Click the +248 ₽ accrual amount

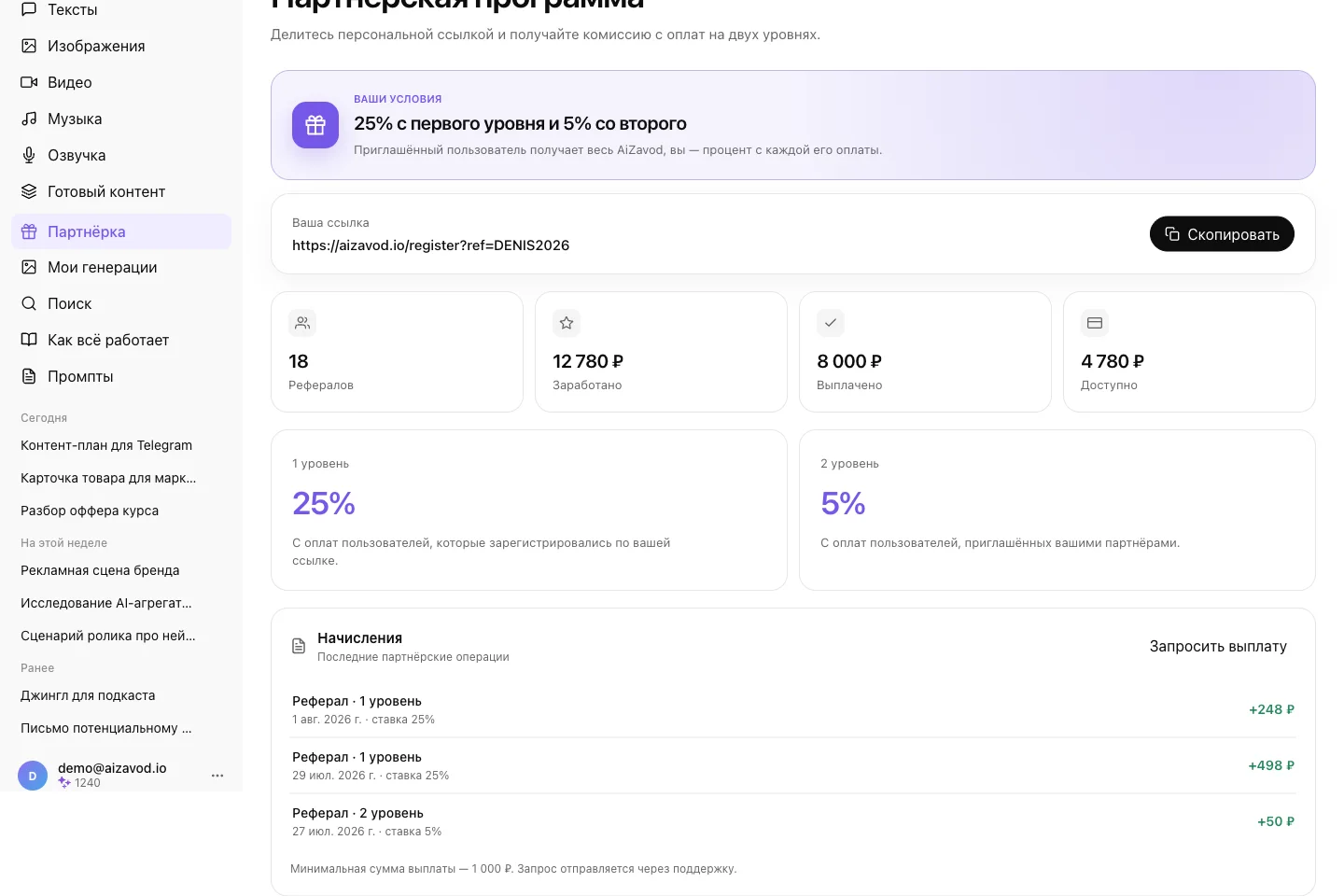click(1271, 709)
